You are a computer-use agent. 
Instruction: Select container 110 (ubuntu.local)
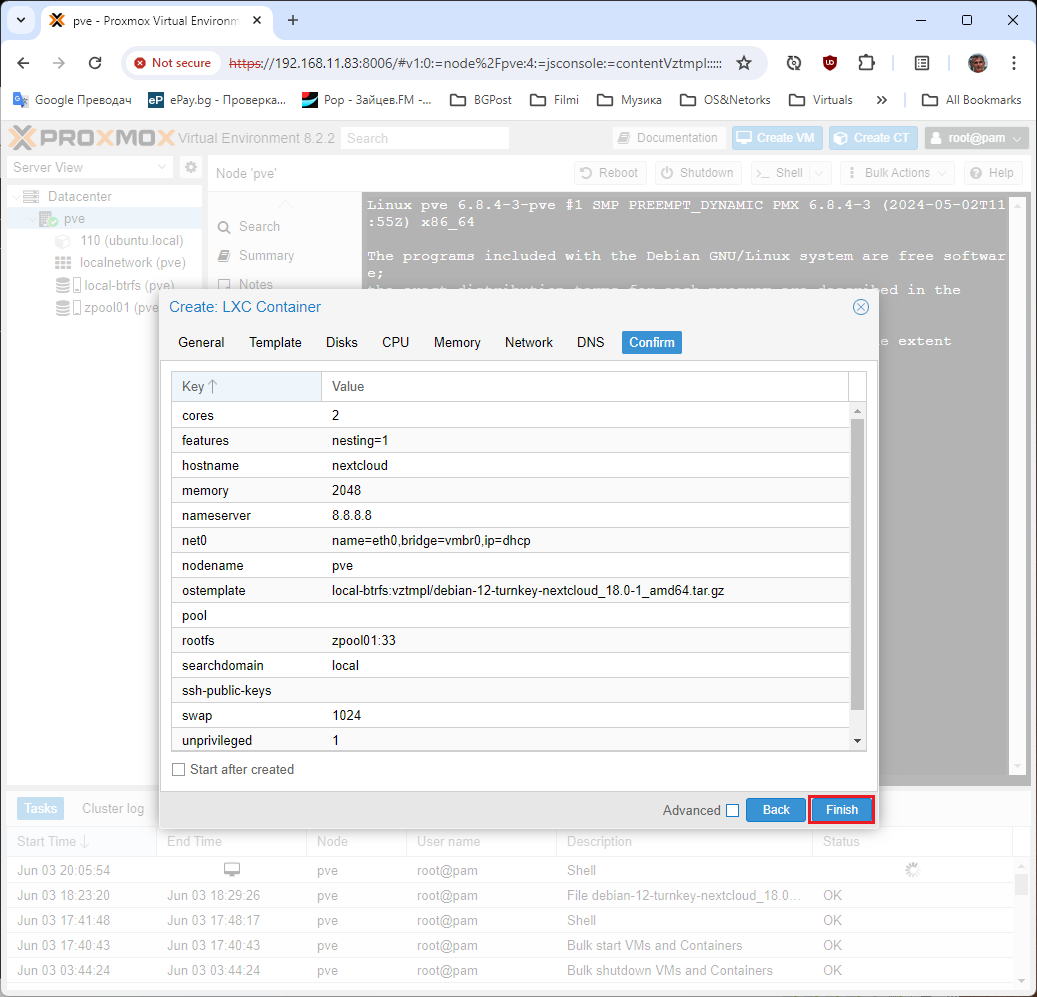[x=132, y=241]
